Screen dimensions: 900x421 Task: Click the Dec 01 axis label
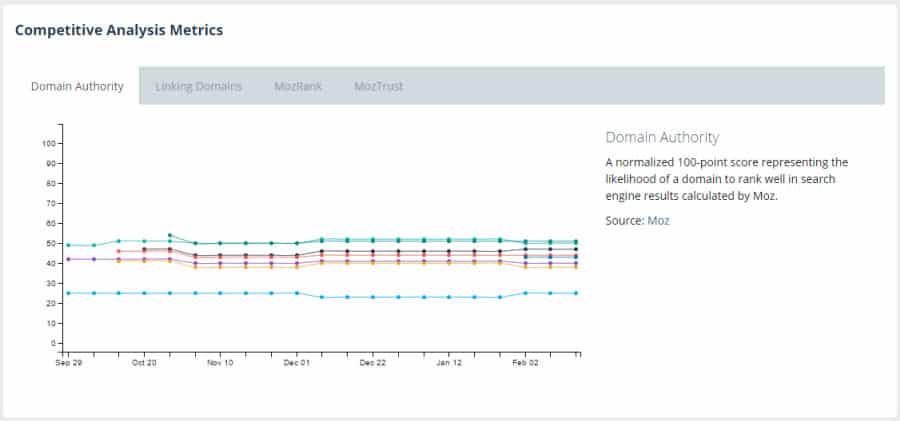pyautogui.click(x=297, y=363)
